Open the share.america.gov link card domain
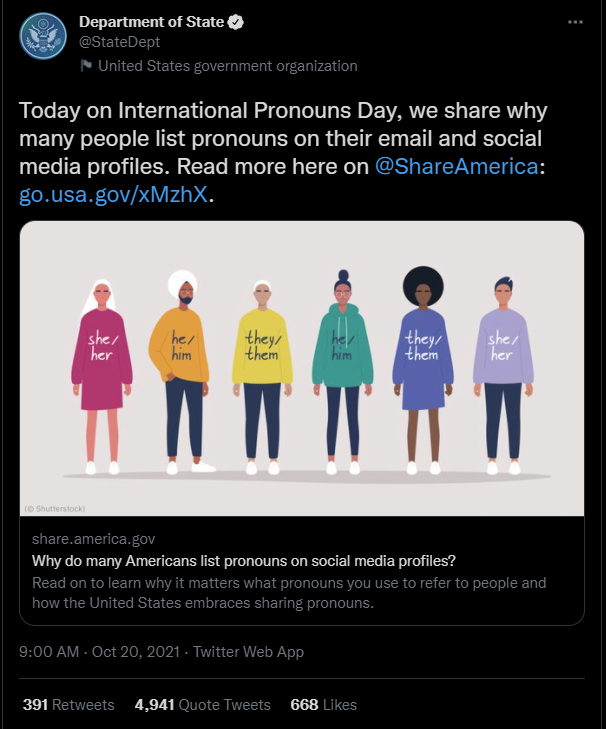Viewport: 606px width, 729px height. click(94, 539)
